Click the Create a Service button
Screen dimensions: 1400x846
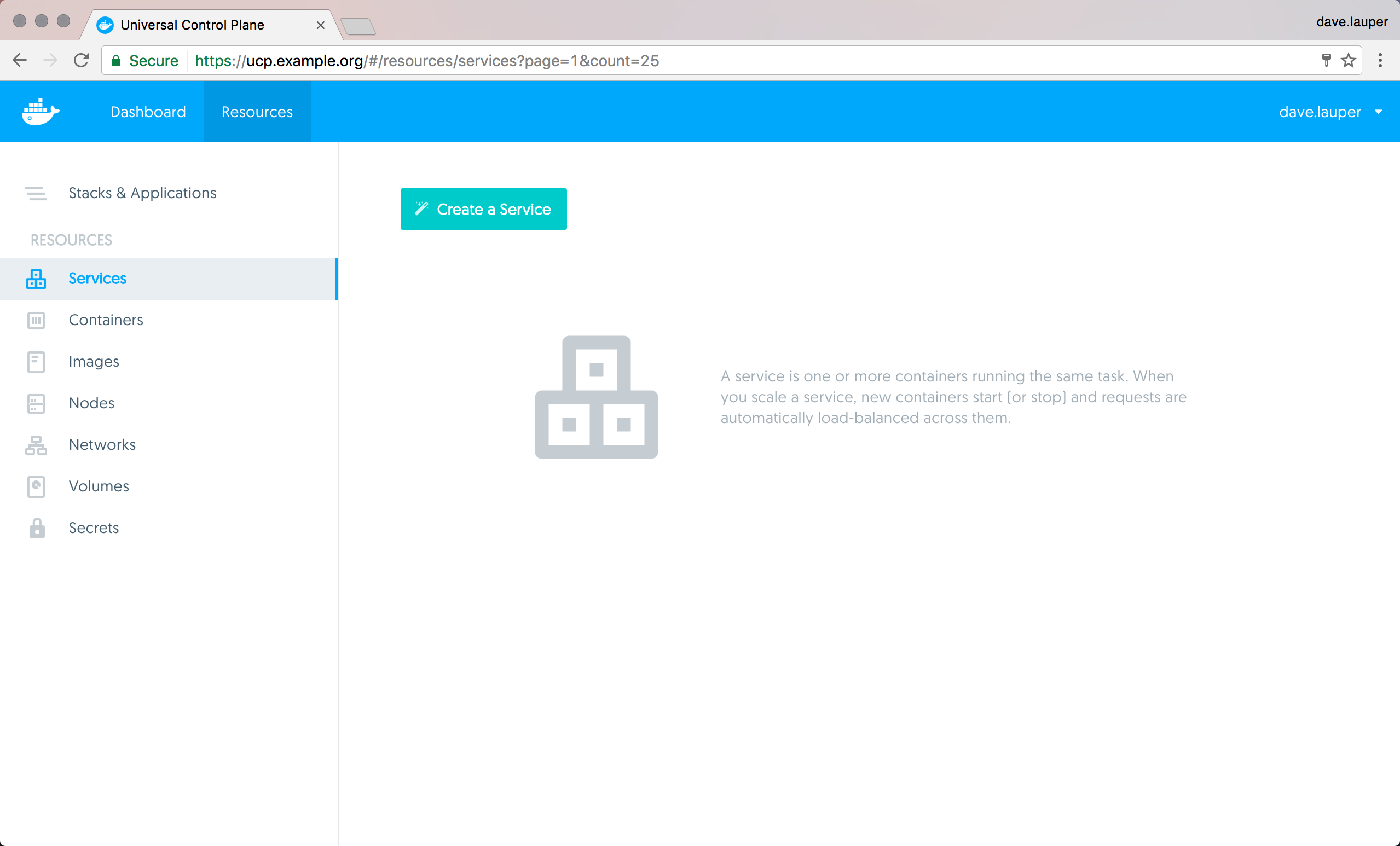[483, 209]
